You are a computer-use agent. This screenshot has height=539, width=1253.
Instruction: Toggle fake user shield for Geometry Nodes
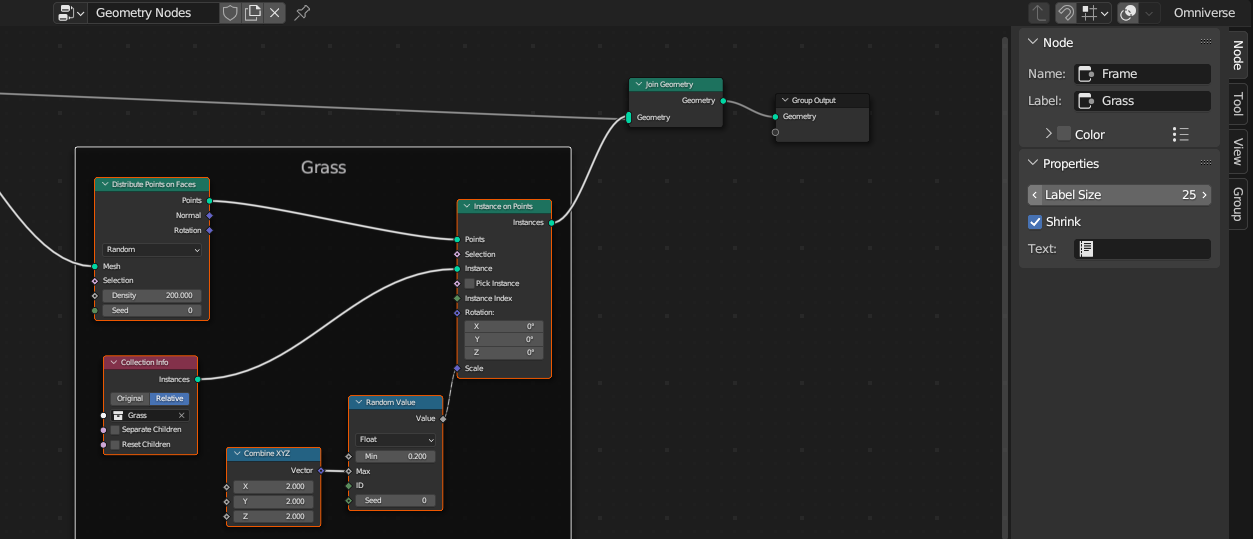(230, 13)
